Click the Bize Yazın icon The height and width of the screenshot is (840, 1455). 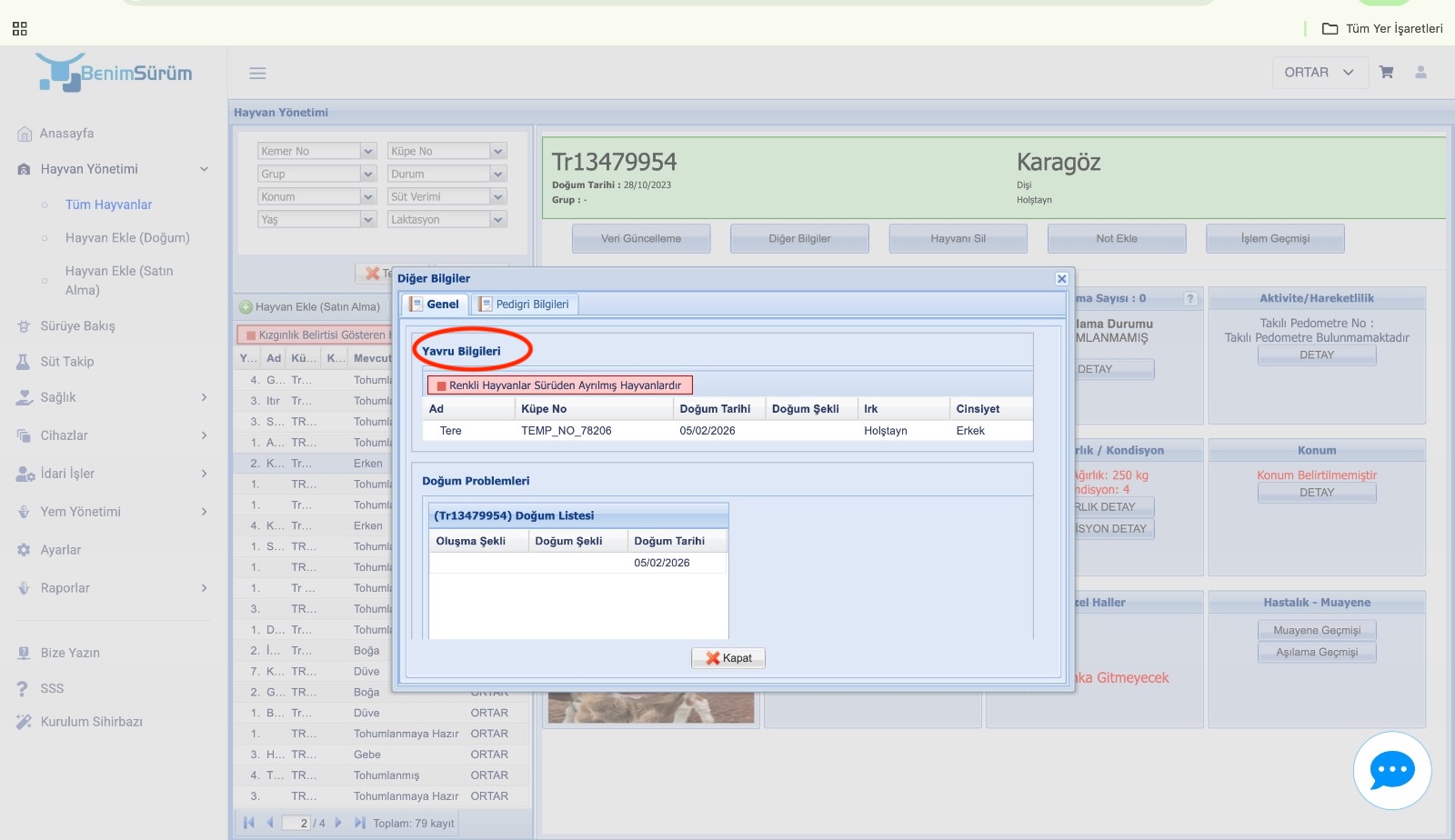24,653
